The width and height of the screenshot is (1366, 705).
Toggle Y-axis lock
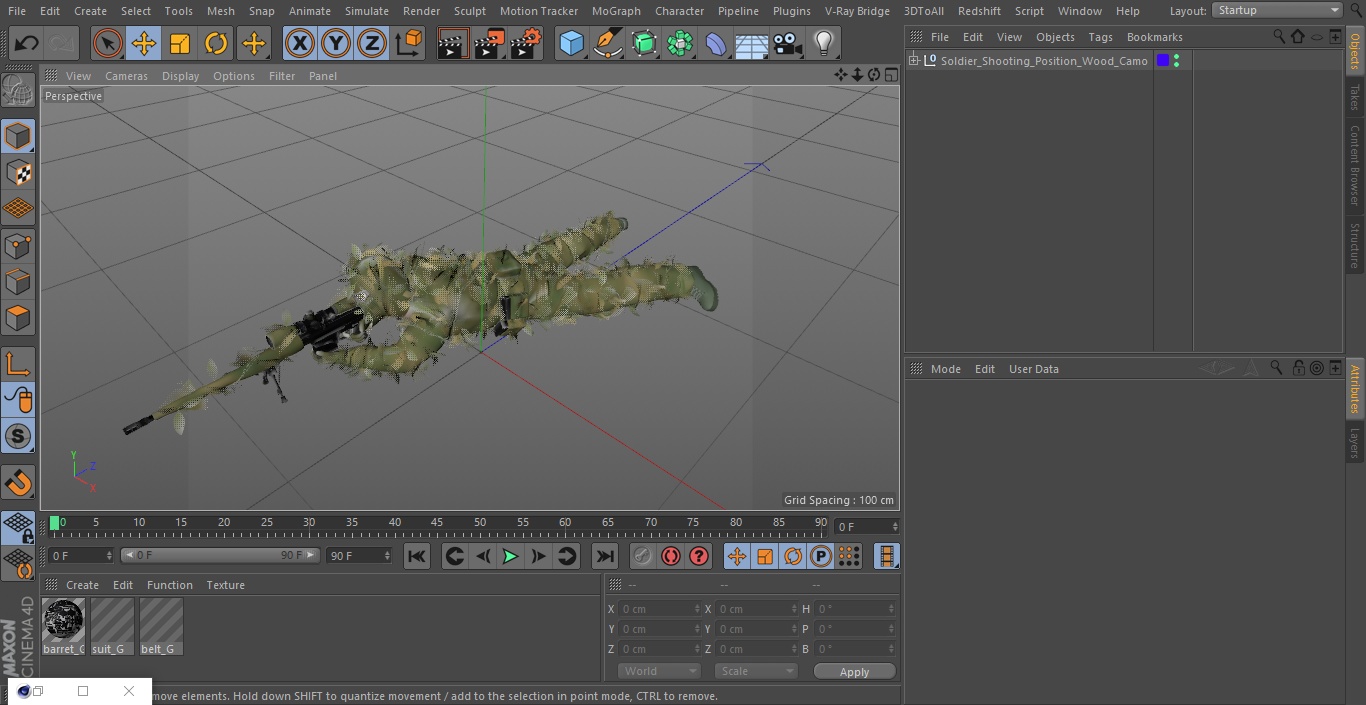coord(336,43)
